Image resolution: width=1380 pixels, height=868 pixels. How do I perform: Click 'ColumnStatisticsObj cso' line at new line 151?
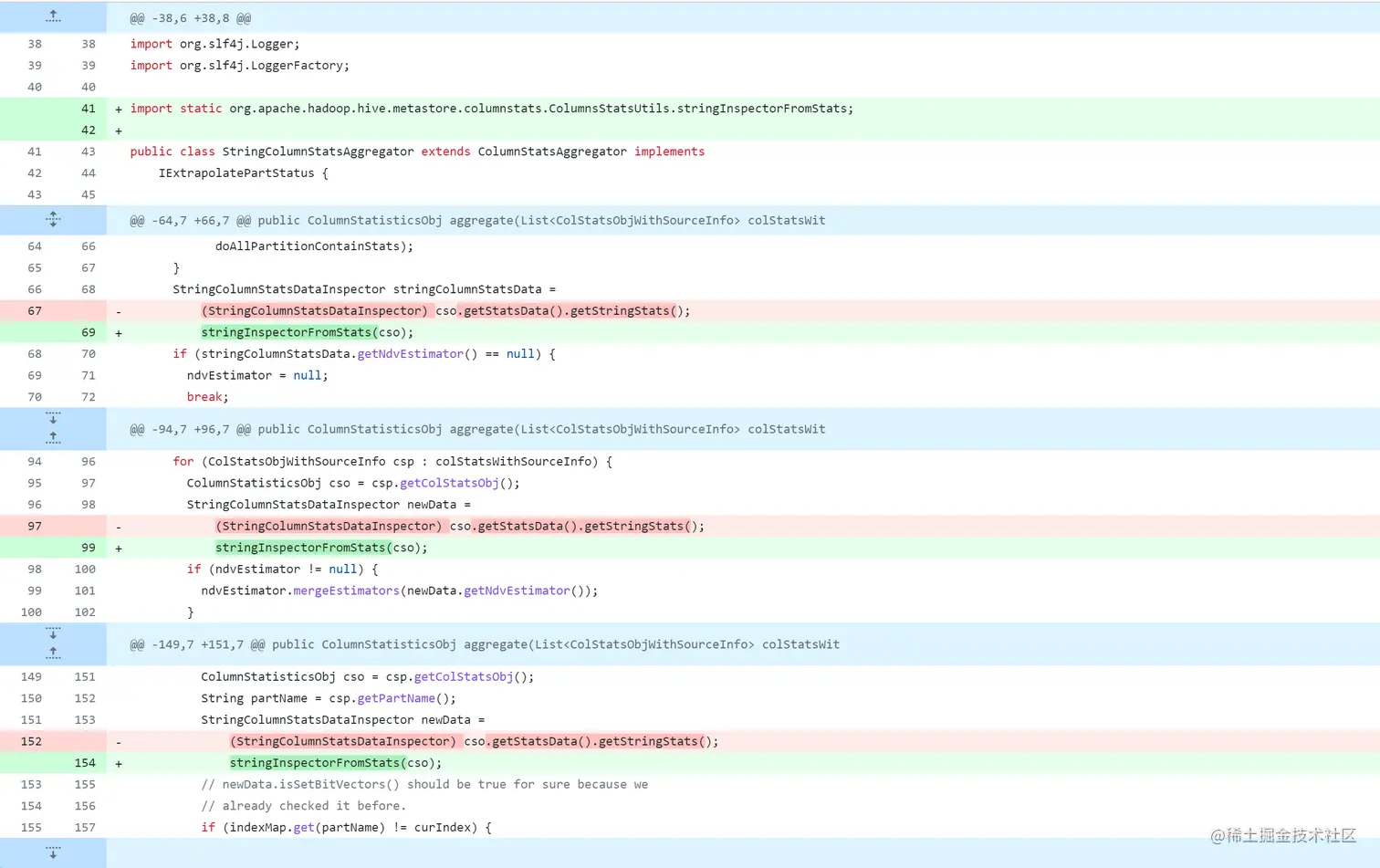[368, 677]
